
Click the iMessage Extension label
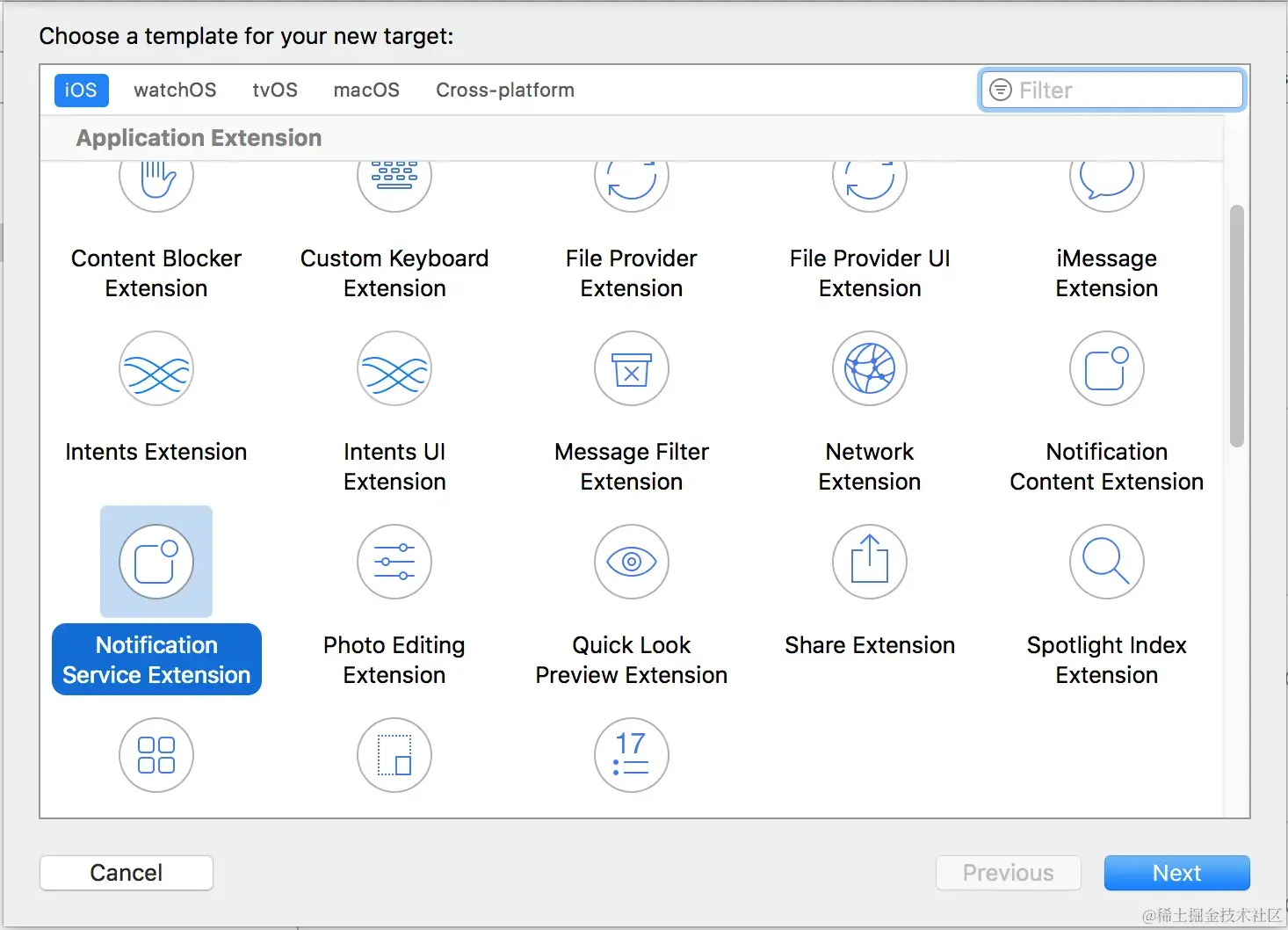coord(1107,273)
